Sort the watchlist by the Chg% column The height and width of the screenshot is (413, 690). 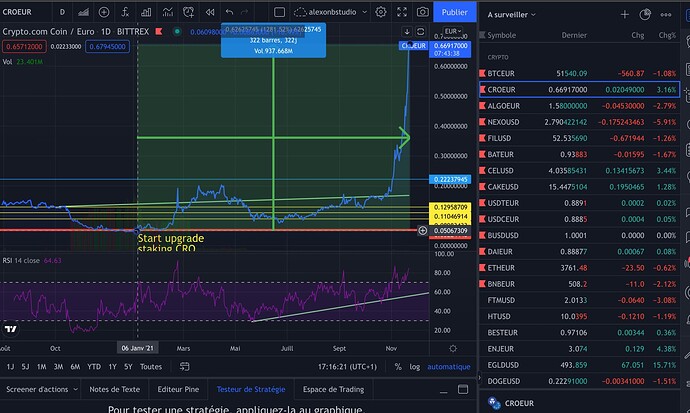[667, 35]
